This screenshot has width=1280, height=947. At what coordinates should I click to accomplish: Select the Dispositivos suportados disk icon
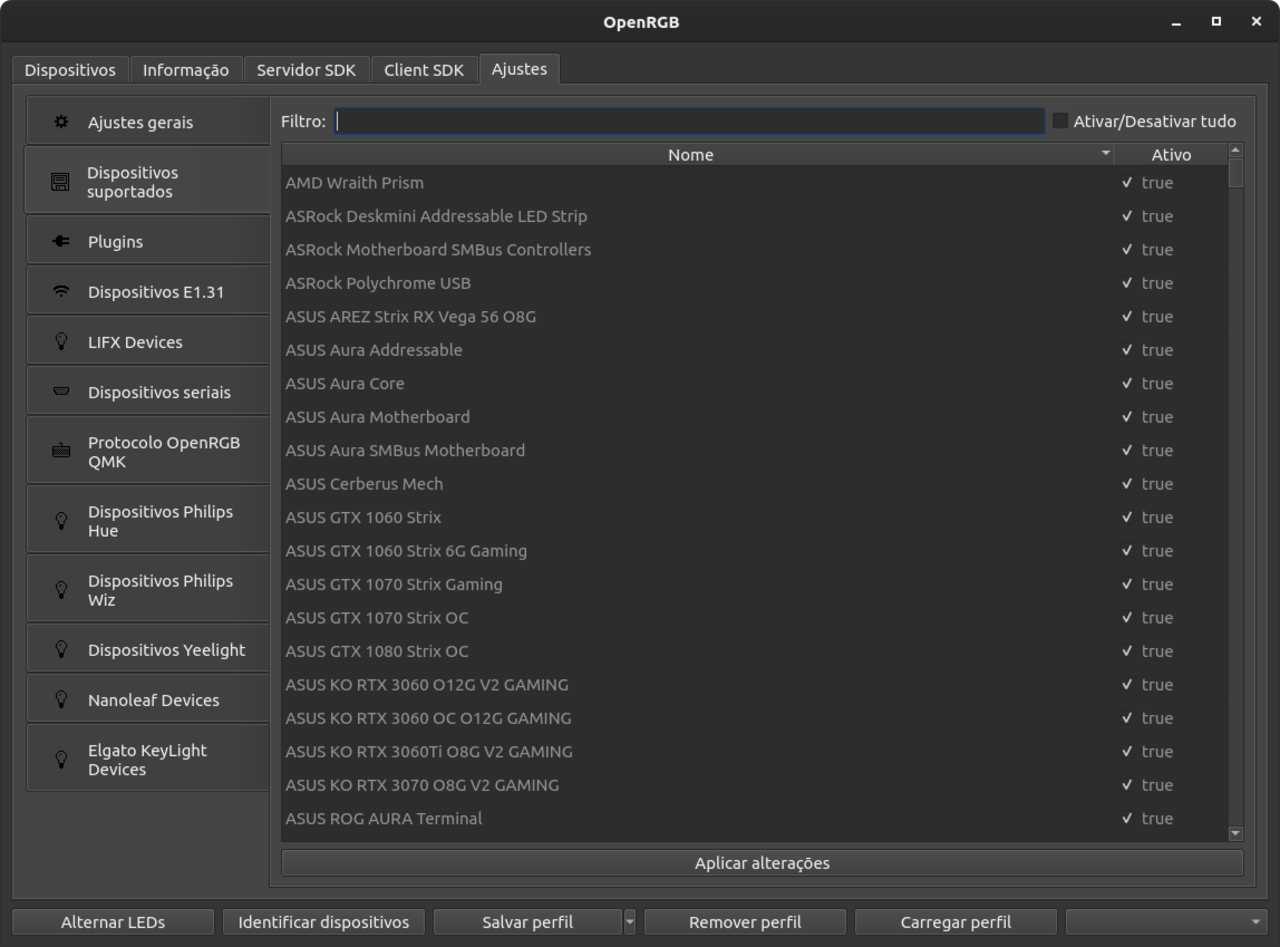pyautogui.click(x=60, y=181)
